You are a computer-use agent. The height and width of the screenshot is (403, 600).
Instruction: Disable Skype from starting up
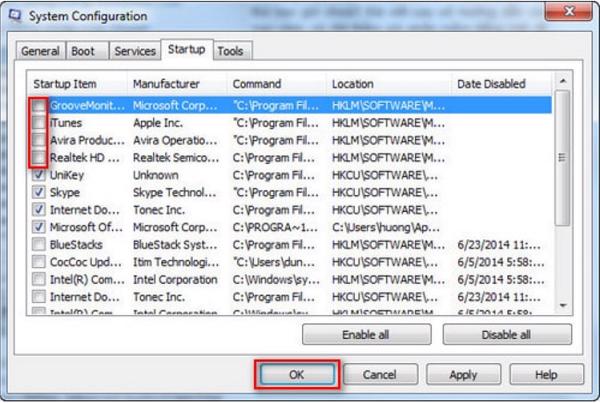(x=38, y=191)
